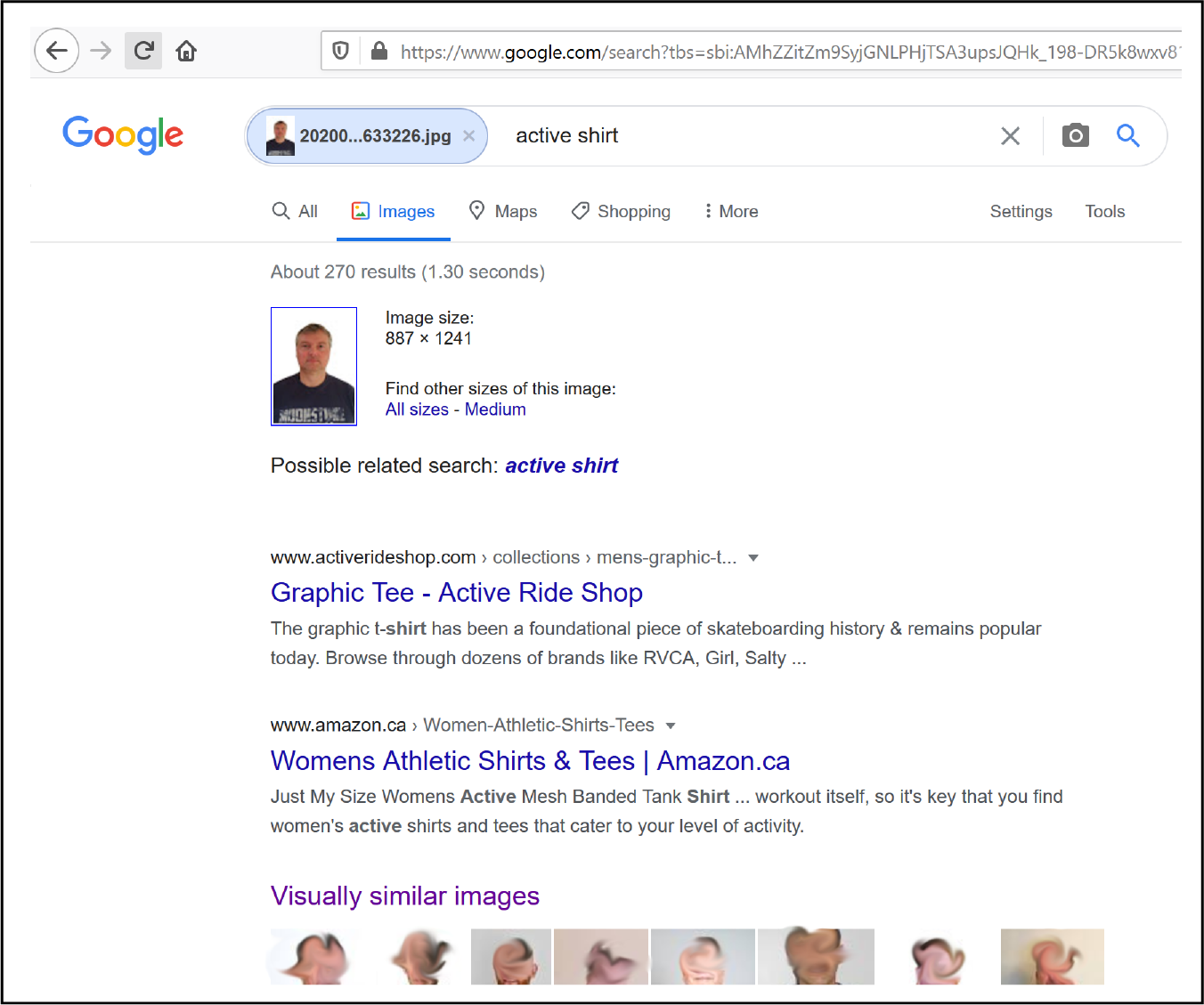Click the Google logo
The image size is (1204, 1005).
[123, 134]
